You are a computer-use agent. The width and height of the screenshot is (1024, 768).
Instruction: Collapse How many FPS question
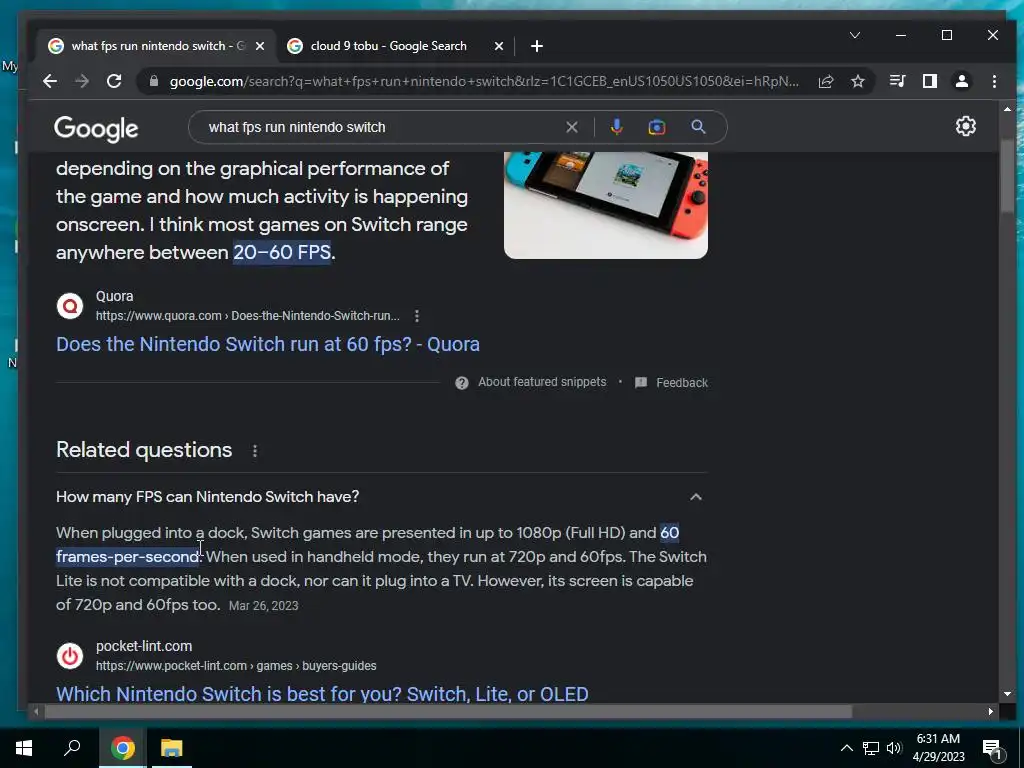coord(696,497)
